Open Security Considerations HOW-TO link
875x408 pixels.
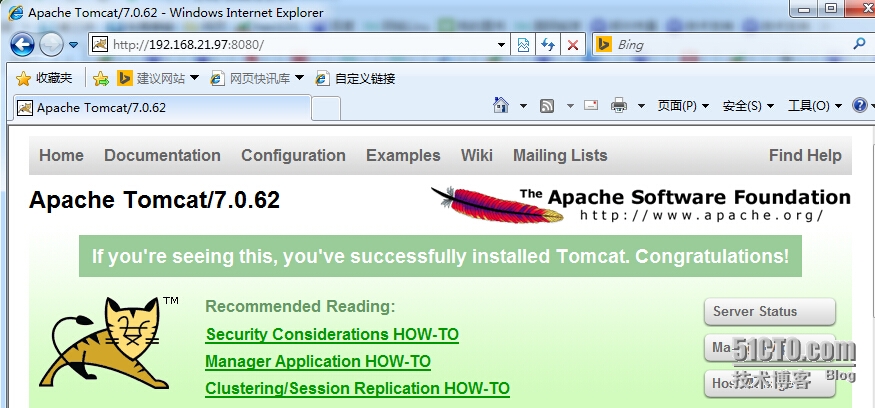click(x=333, y=334)
